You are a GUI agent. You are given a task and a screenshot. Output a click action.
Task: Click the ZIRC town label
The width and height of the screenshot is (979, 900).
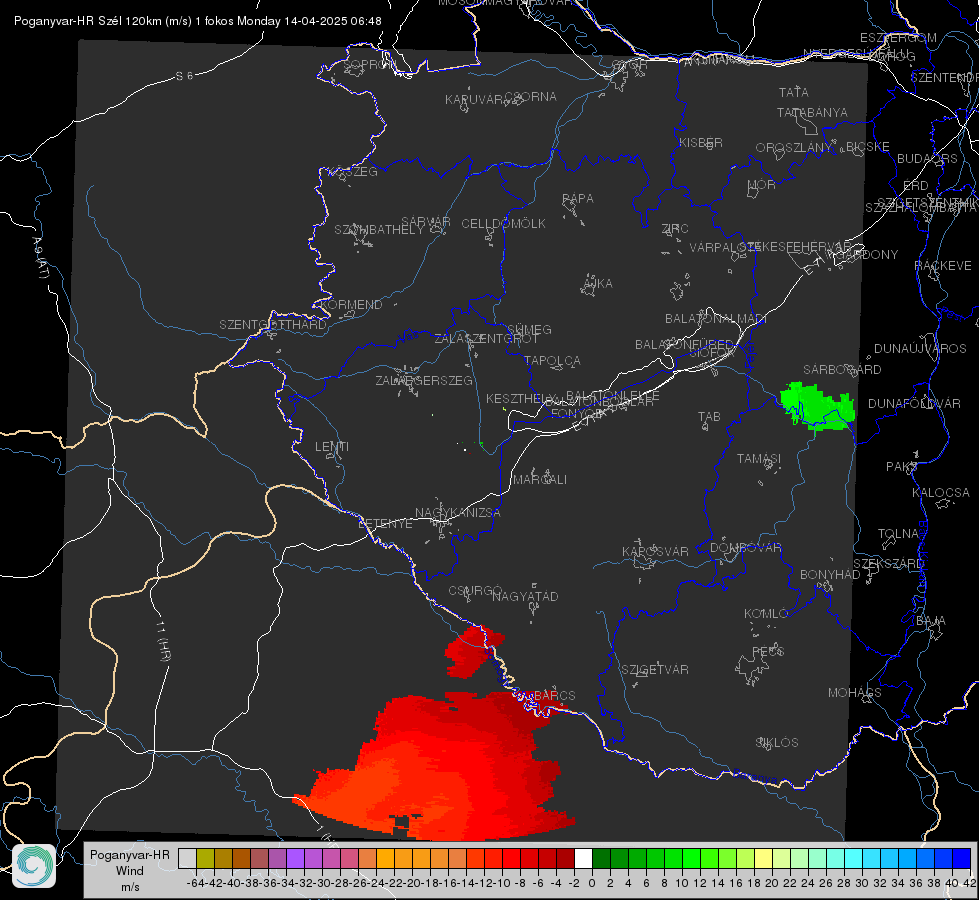tap(675, 229)
